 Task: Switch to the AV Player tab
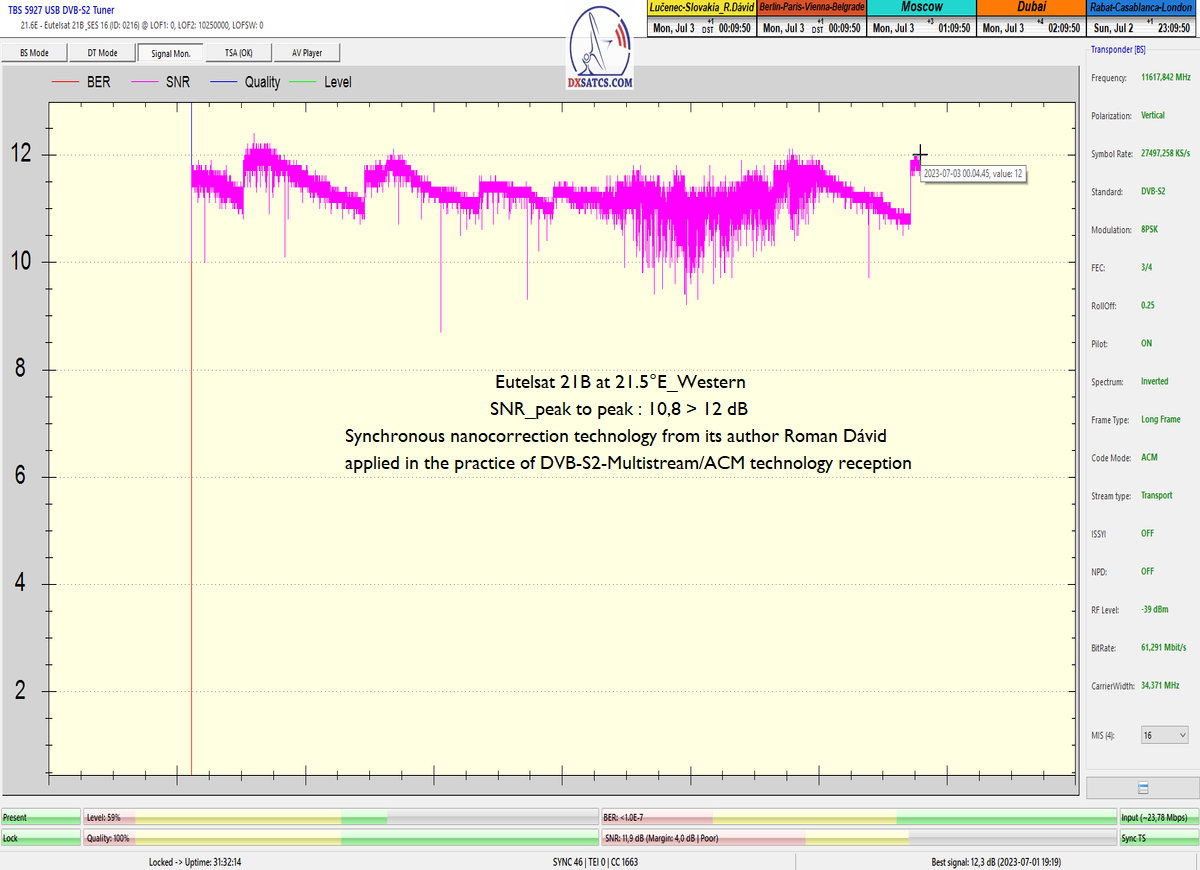click(x=306, y=53)
